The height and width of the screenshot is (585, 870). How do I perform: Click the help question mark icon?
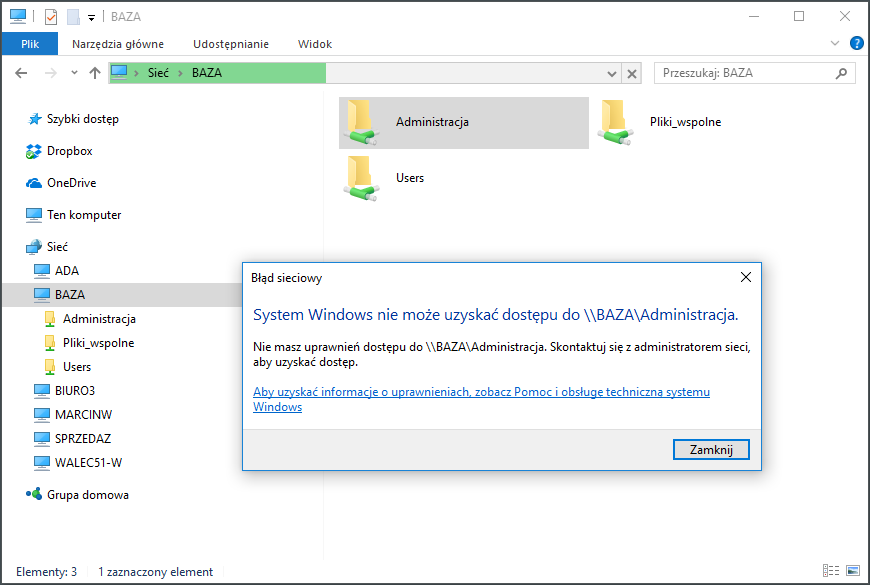[x=857, y=44]
